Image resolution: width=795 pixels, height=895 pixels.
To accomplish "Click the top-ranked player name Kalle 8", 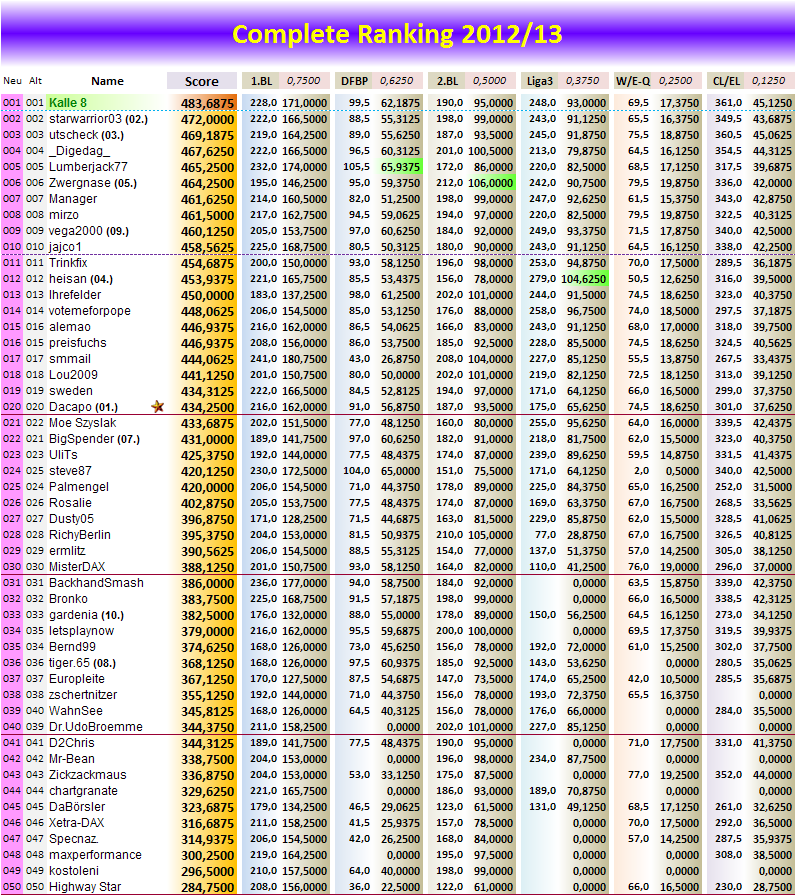I will 68,102.
